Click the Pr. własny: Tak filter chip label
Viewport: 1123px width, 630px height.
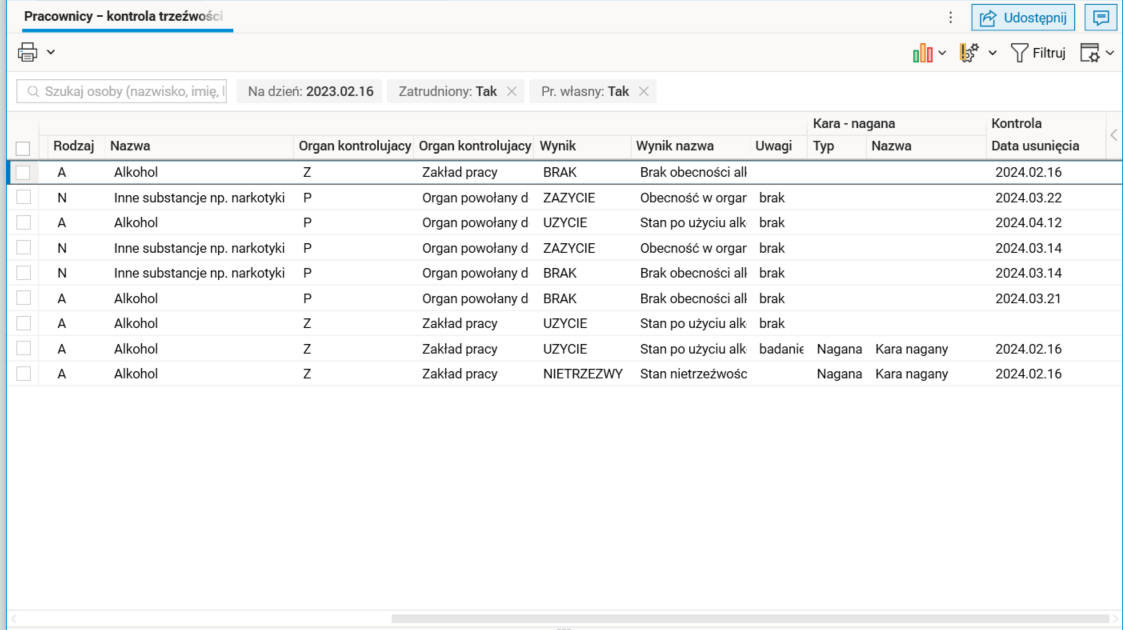584,92
